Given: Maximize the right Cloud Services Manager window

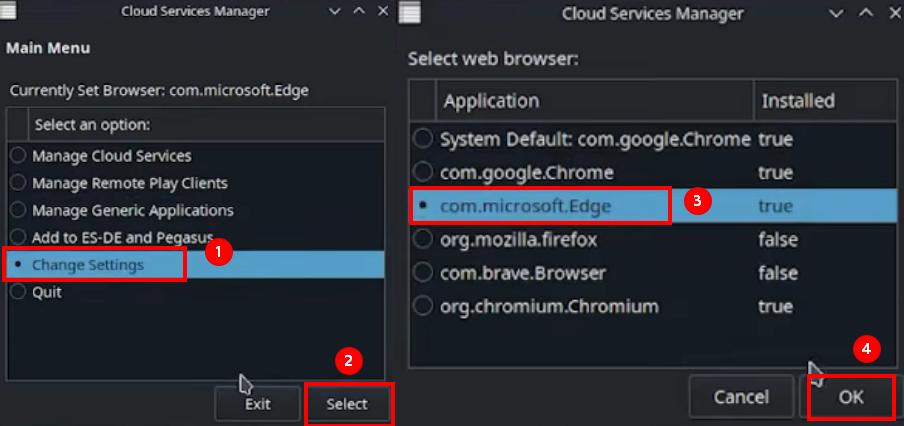Looking at the screenshot, I should [x=866, y=13].
